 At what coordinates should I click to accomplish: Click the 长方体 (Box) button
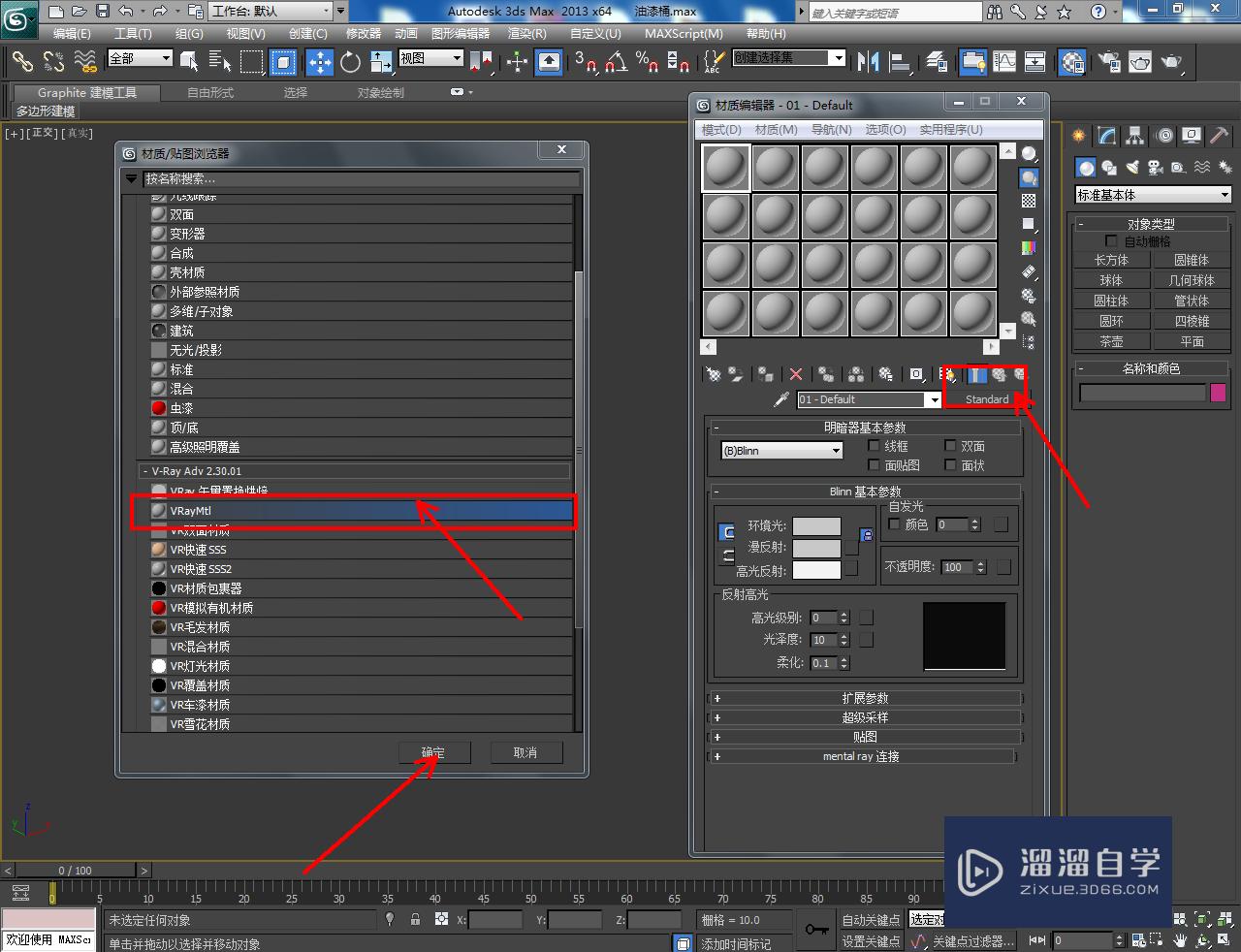click(x=1111, y=260)
